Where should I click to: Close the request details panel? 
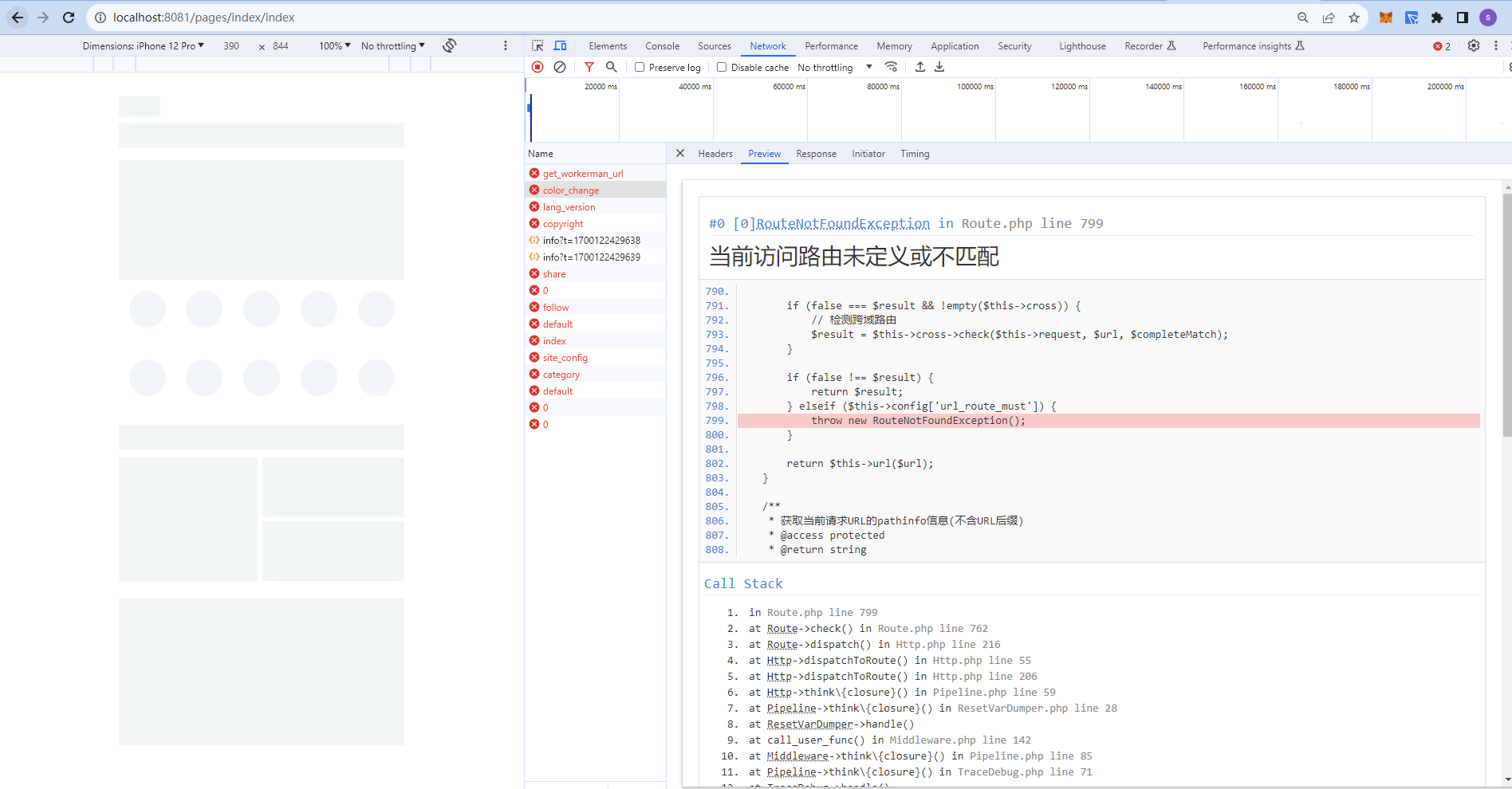[680, 153]
